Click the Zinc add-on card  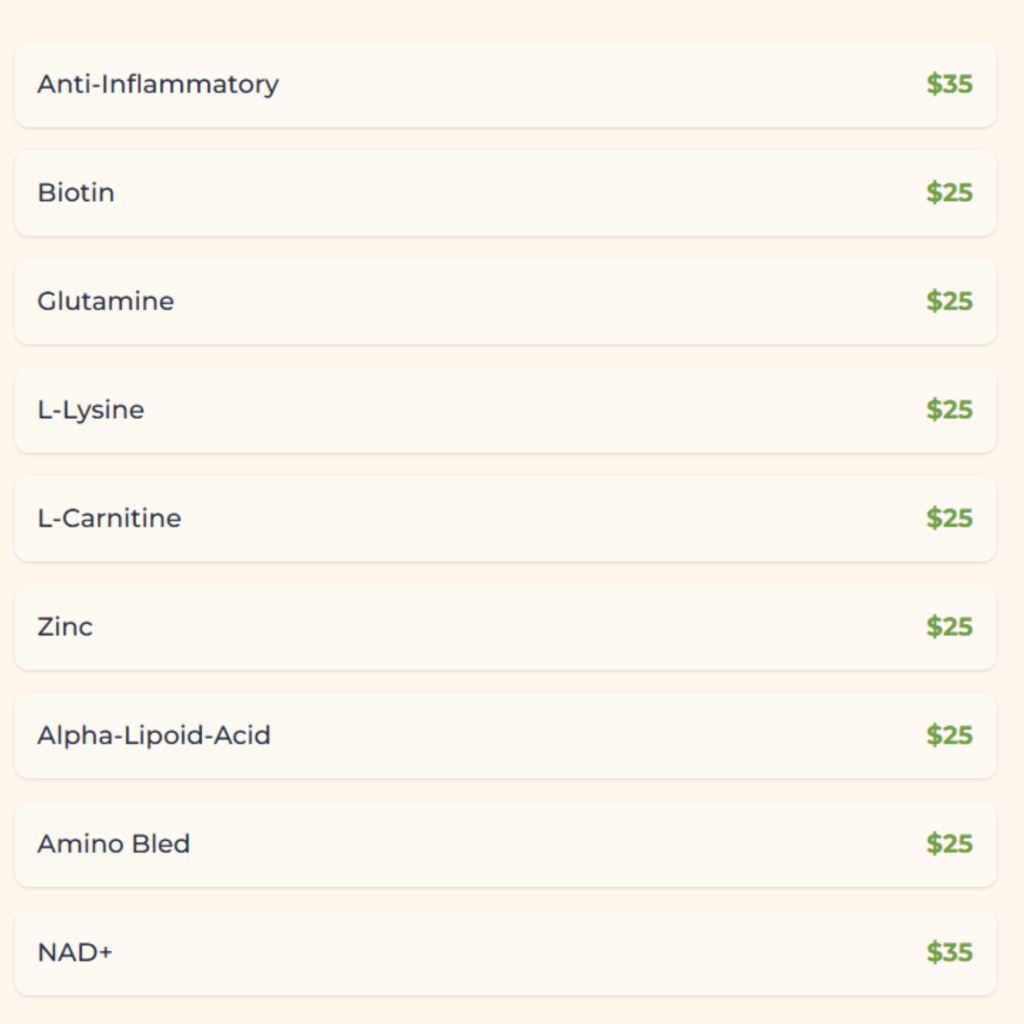click(505, 627)
